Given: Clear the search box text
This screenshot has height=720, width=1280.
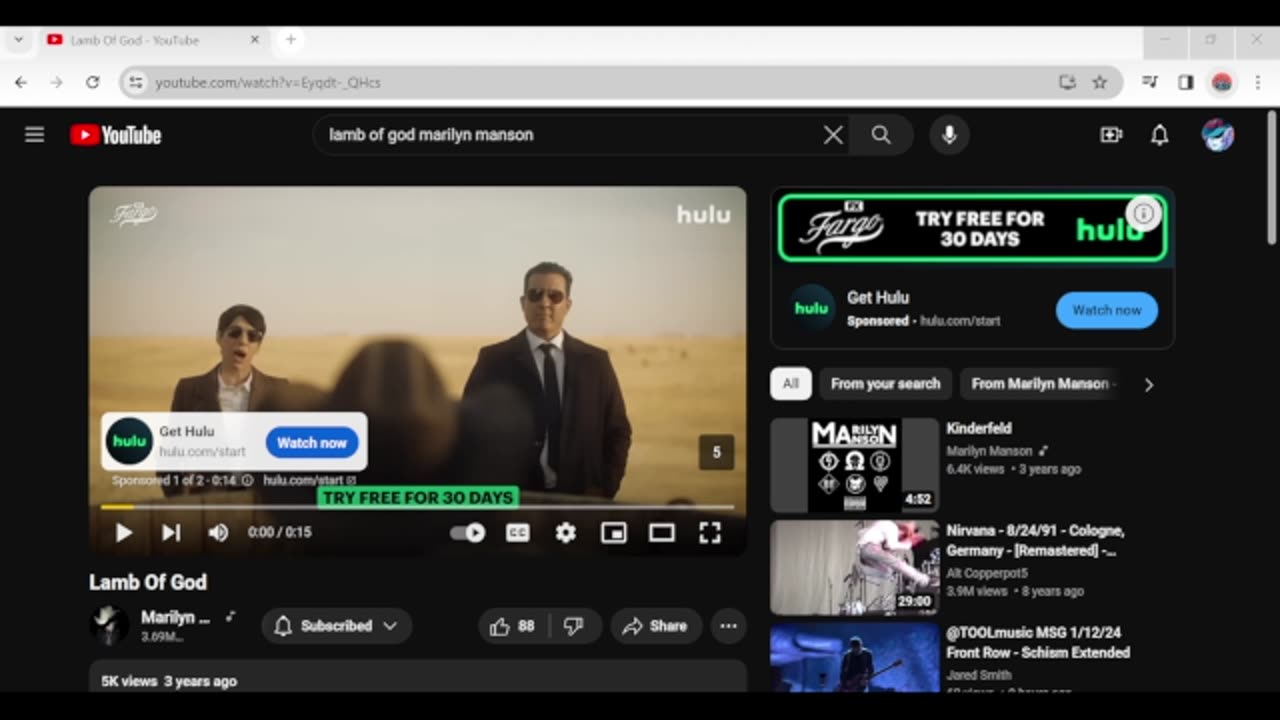Looking at the screenshot, I should [x=833, y=135].
